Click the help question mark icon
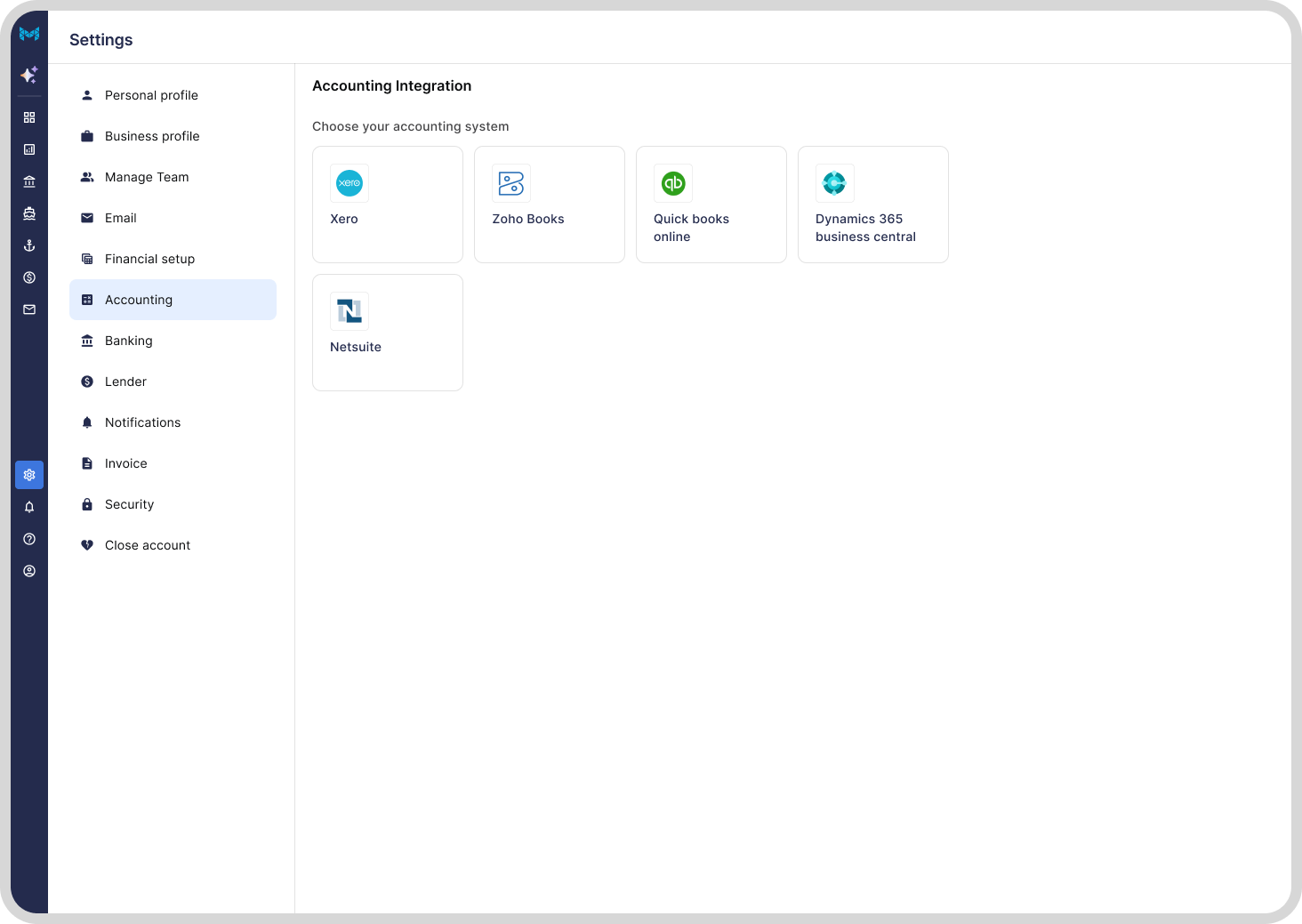This screenshot has width=1302, height=924. pos(29,538)
